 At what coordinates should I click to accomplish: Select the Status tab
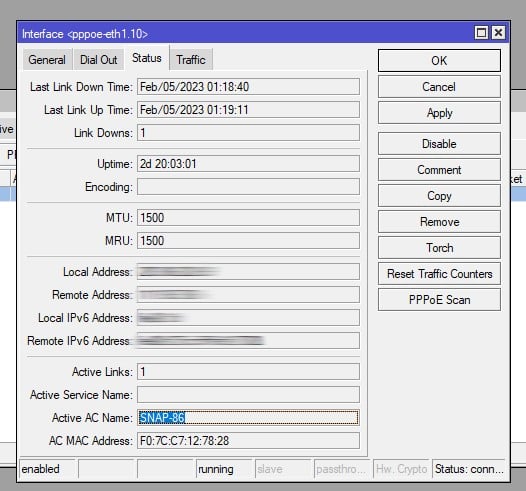(147, 58)
